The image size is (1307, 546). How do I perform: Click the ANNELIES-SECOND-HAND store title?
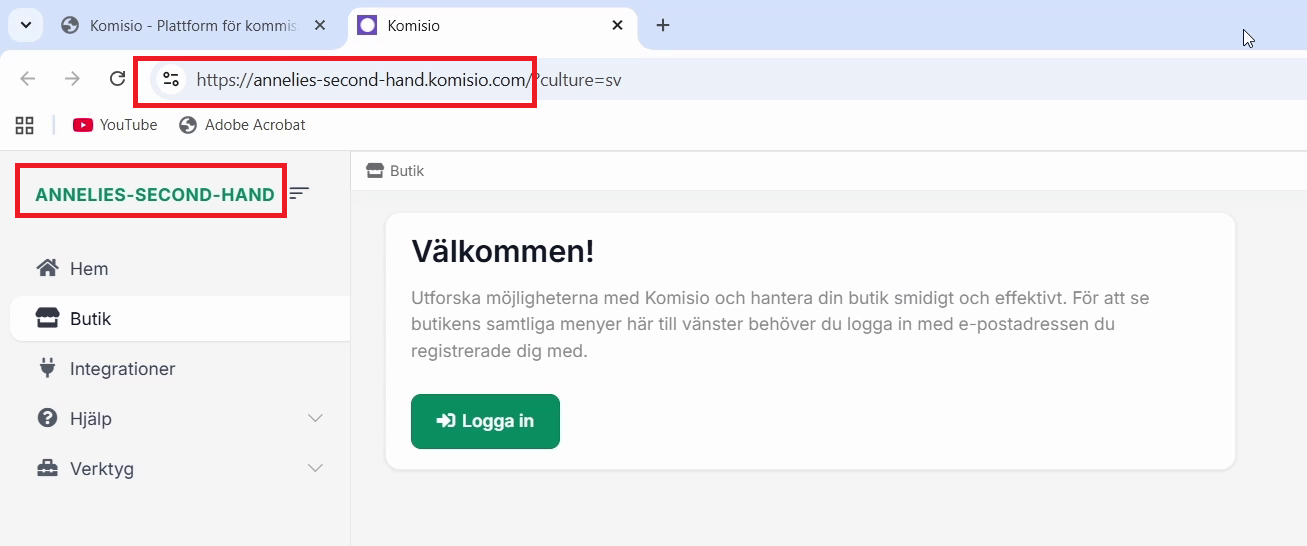point(155,195)
